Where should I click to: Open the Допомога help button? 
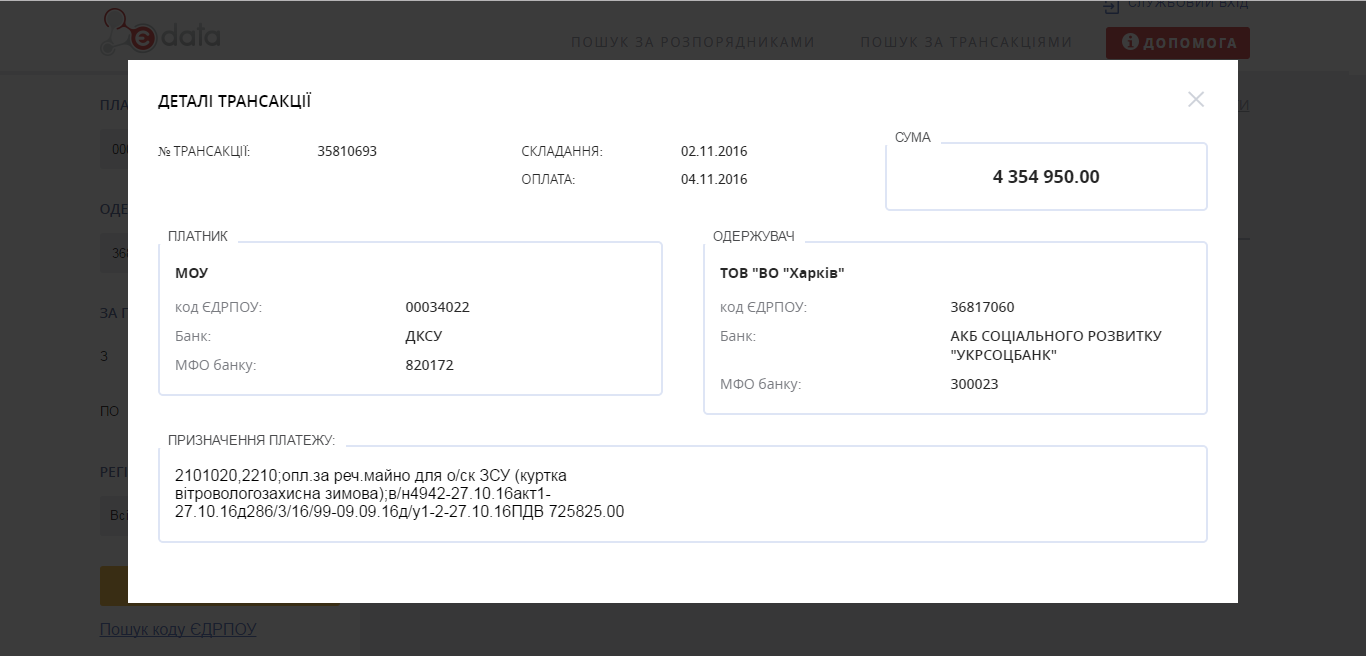pos(1177,43)
